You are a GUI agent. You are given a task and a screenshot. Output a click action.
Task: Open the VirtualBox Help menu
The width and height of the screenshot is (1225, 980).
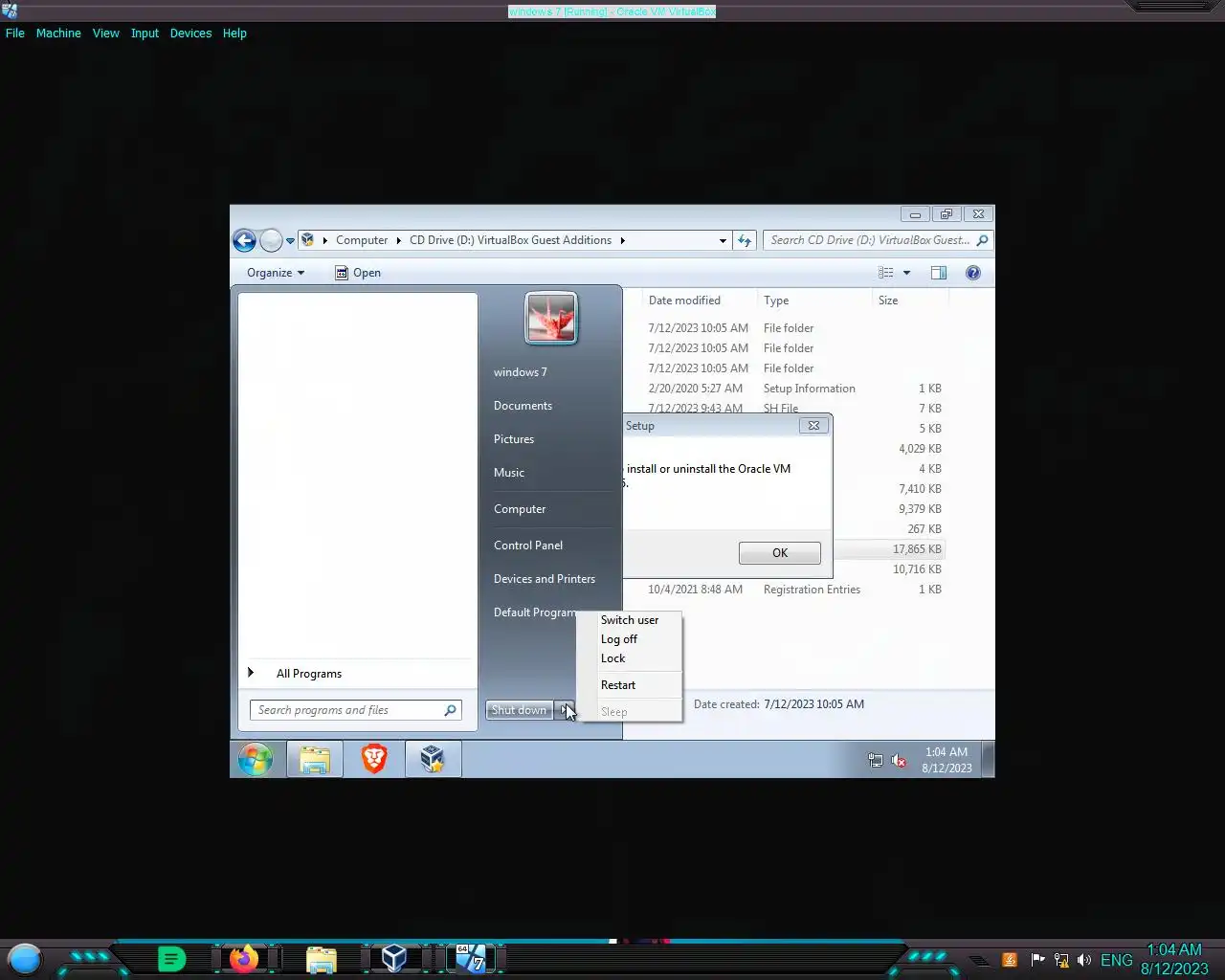(x=234, y=33)
